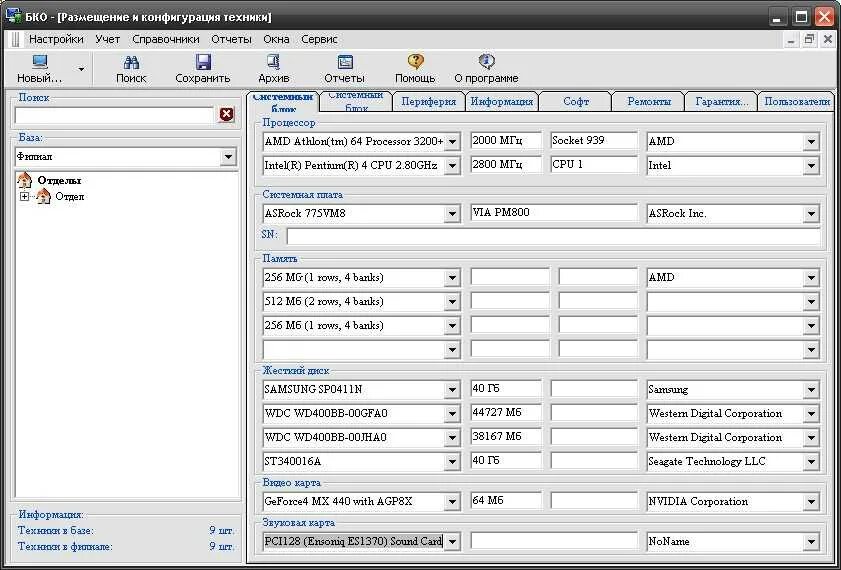Open the Филиал база dropdown
This screenshot has height=570, width=841.
(228, 157)
